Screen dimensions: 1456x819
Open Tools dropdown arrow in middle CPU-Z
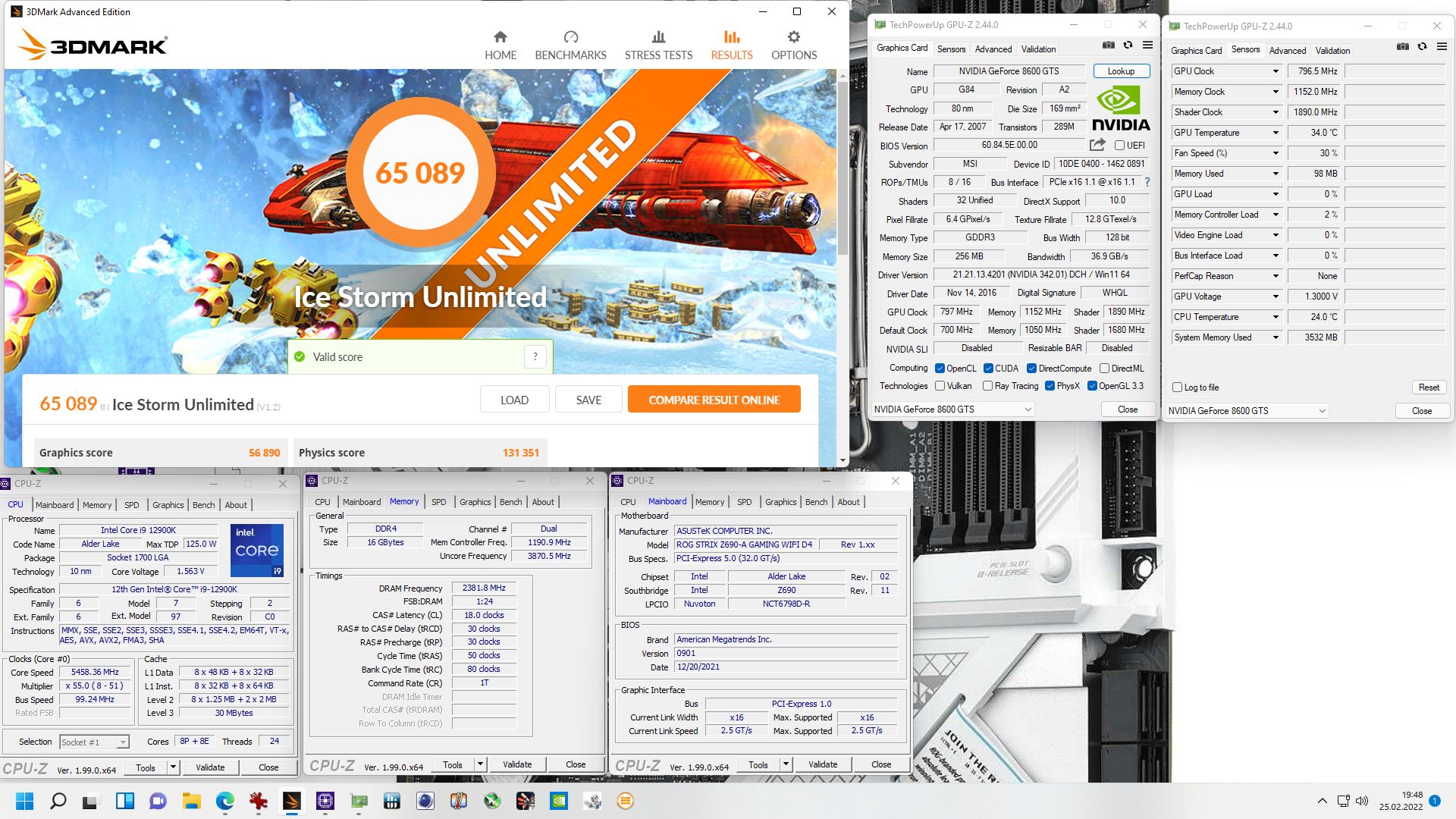[480, 764]
